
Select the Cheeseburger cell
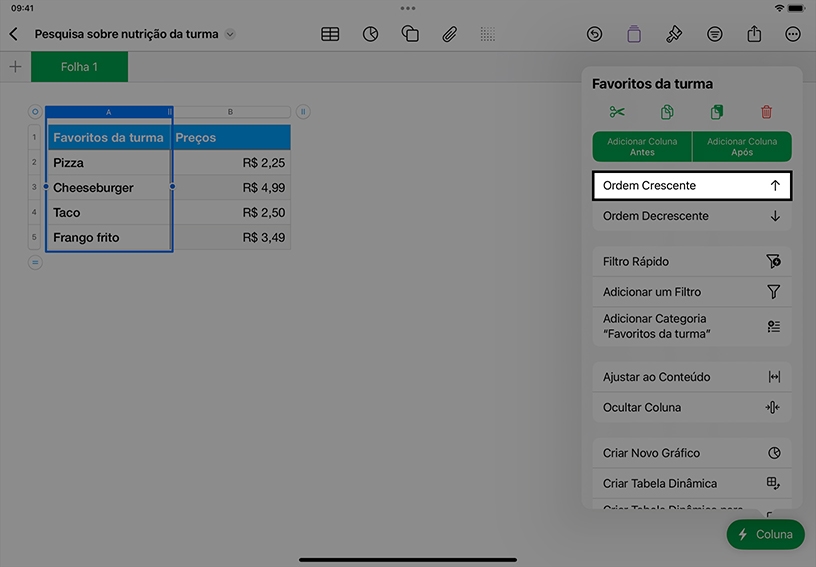(109, 188)
